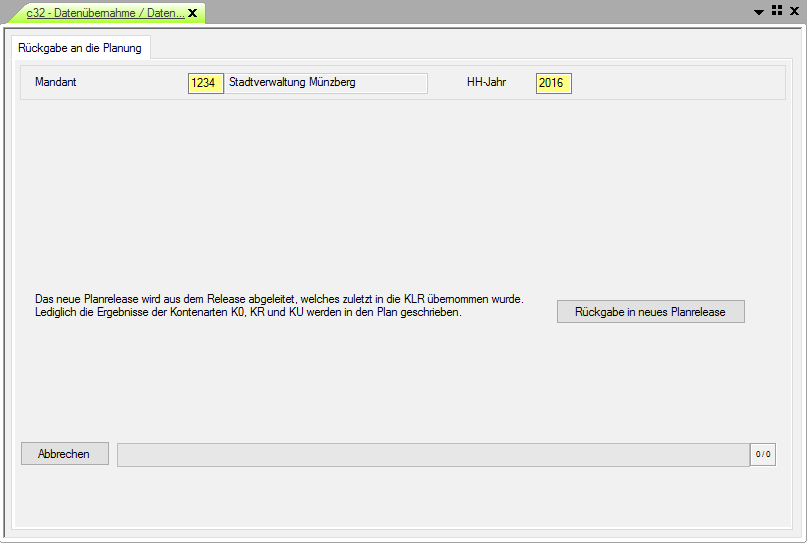
Task: Click the HH-Jahr label
Action: click(x=486, y=82)
